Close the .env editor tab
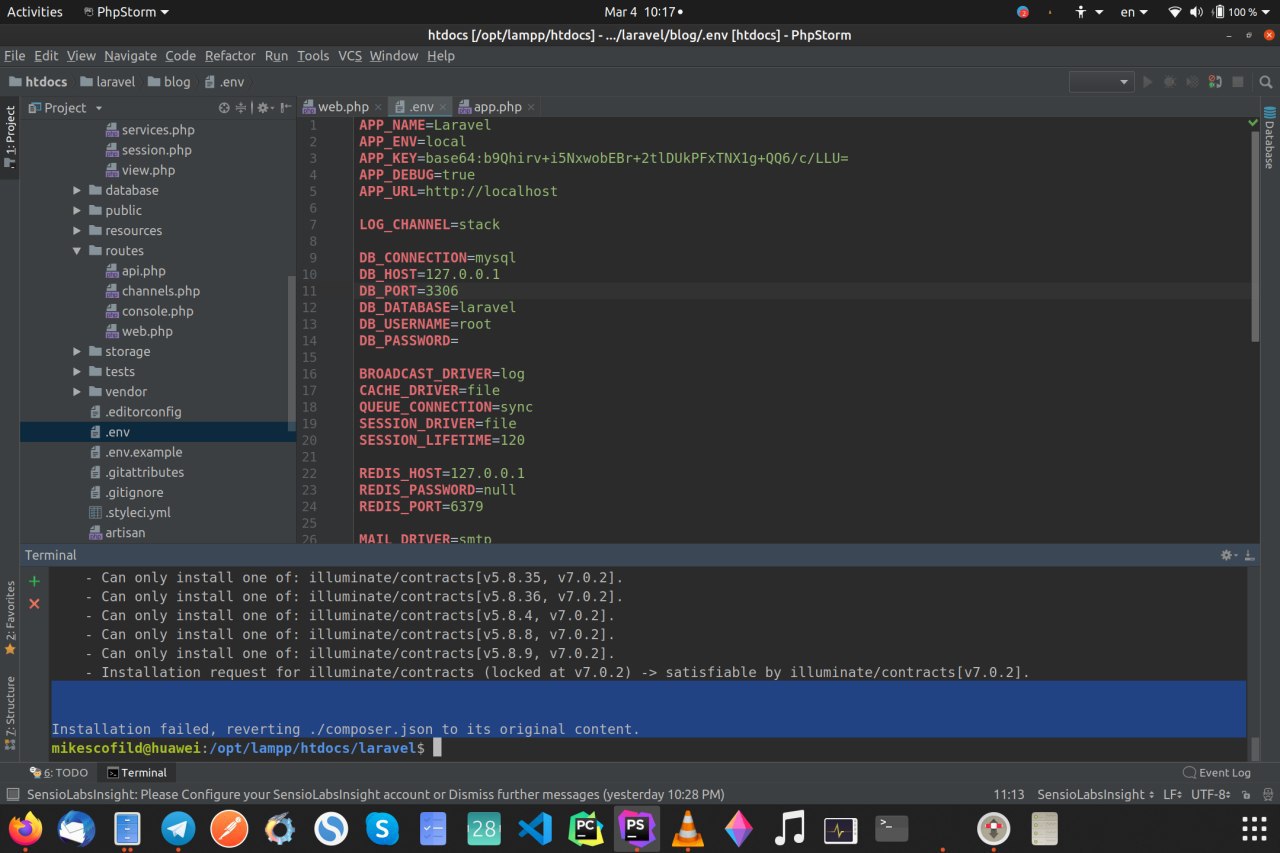Screen dimensions: 1280x853 coord(443,107)
